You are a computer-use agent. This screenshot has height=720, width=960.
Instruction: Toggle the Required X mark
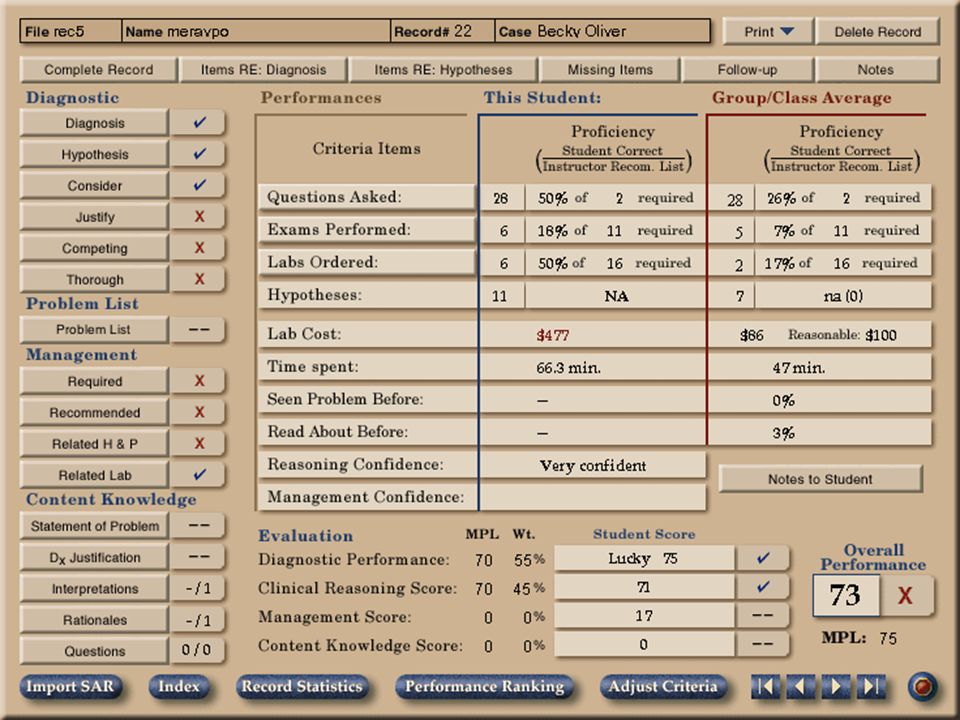pyautogui.click(x=198, y=381)
